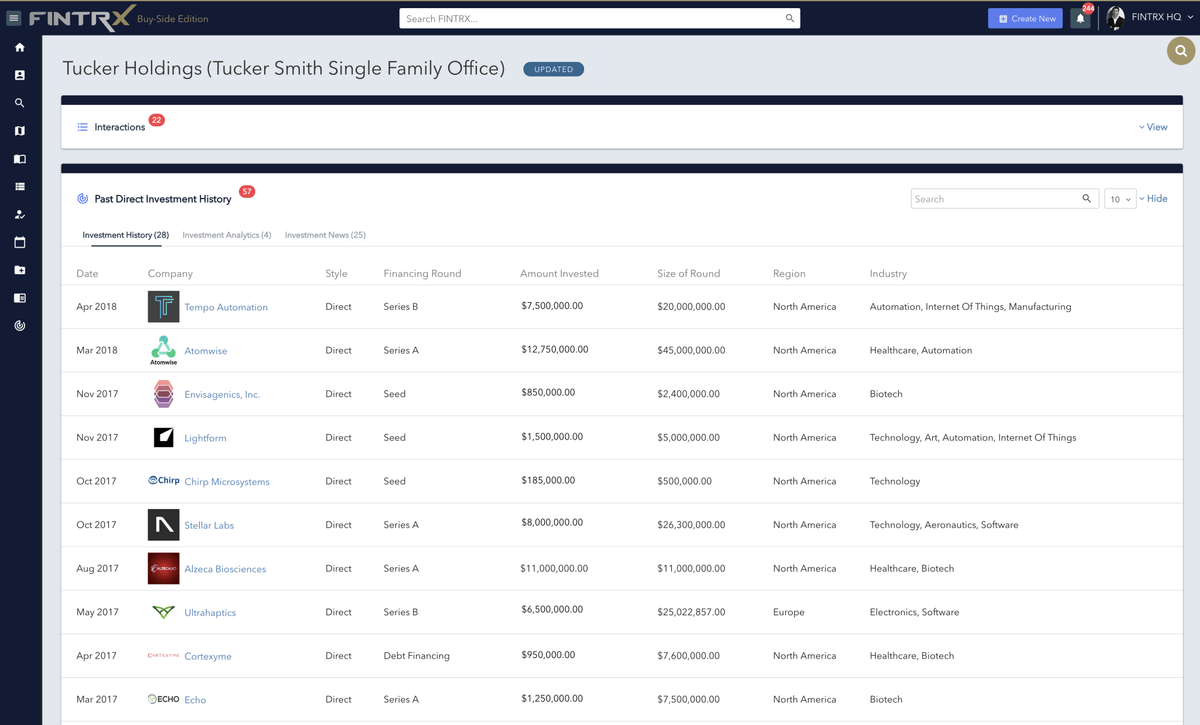Click the Envisagenics logo
This screenshot has width=1200, height=725.
pyautogui.click(x=164, y=394)
